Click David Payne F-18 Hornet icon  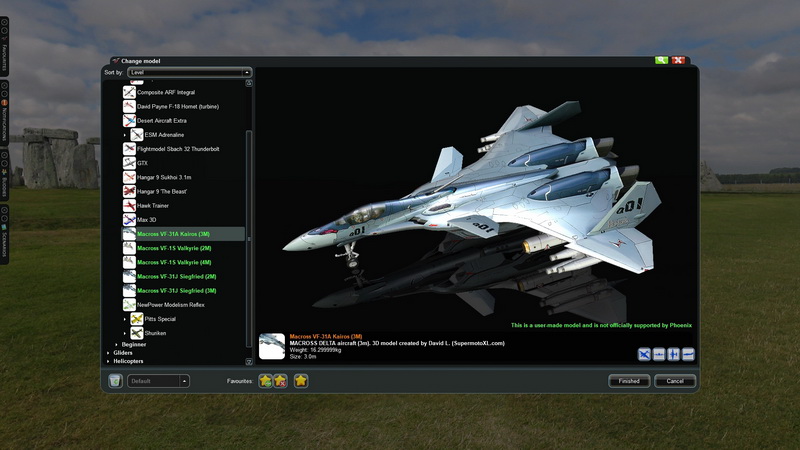click(x=129, y=107)
